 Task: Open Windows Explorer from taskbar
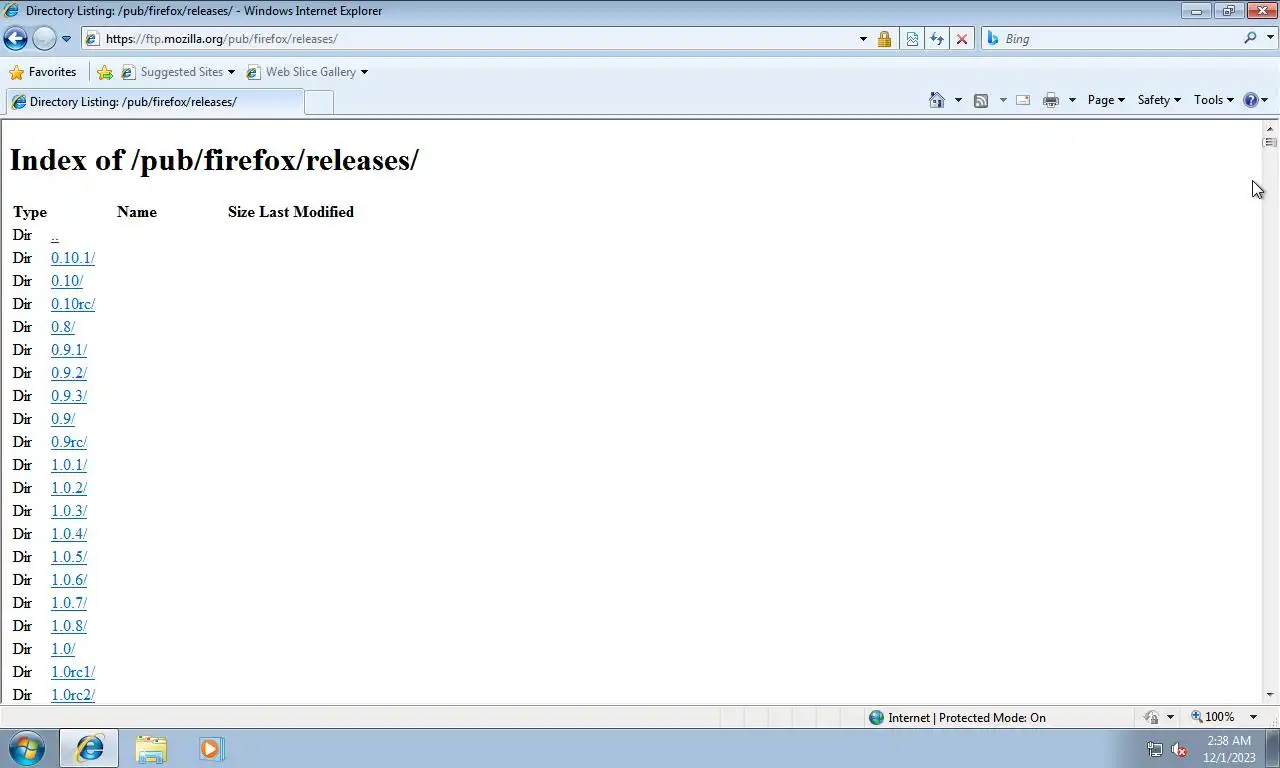[151, 748]
